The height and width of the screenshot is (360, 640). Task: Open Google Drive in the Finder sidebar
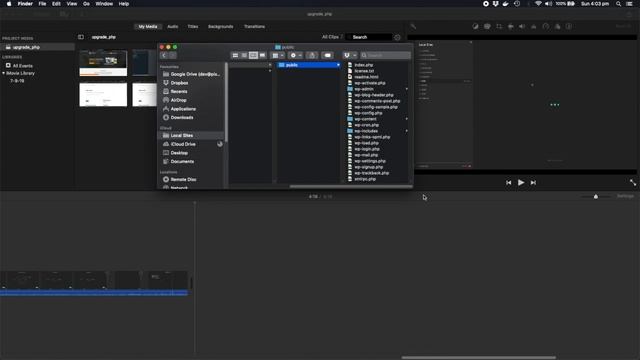[x=191, y=74]
